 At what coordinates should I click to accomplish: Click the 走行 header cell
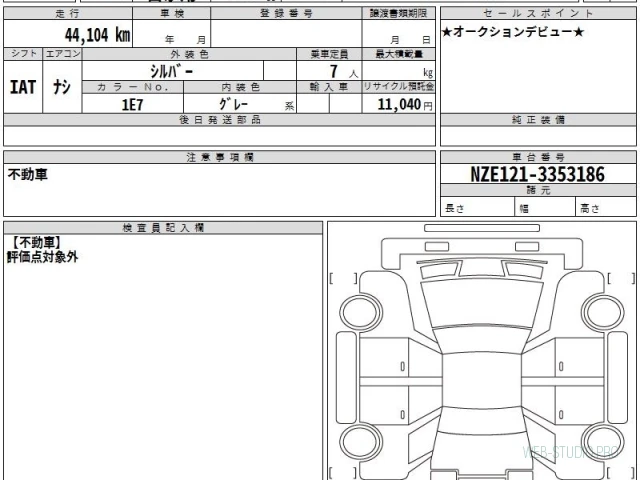[68, 13]
